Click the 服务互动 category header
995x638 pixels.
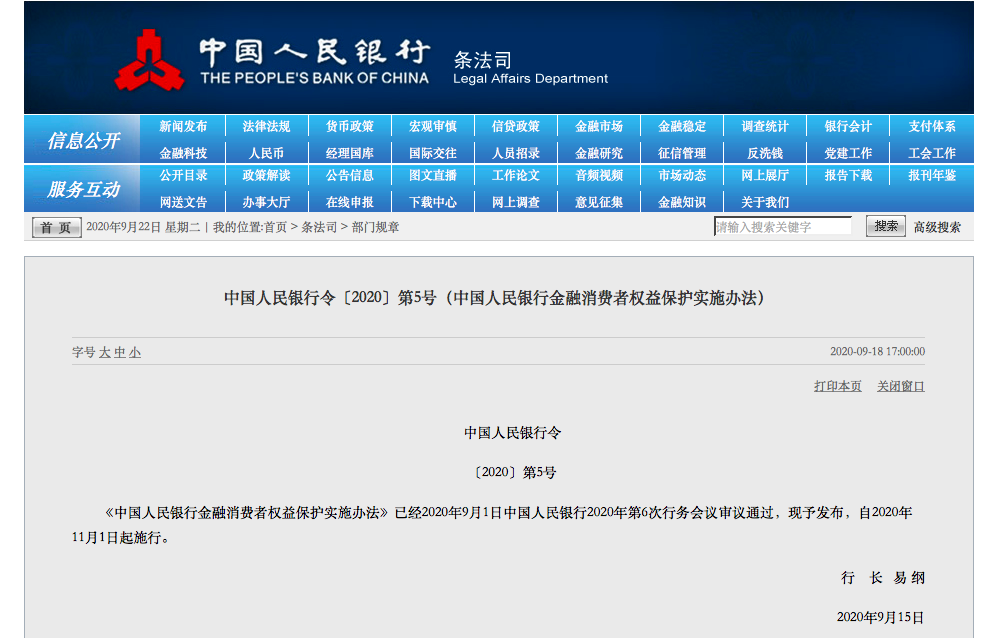[x=82, y=189]
